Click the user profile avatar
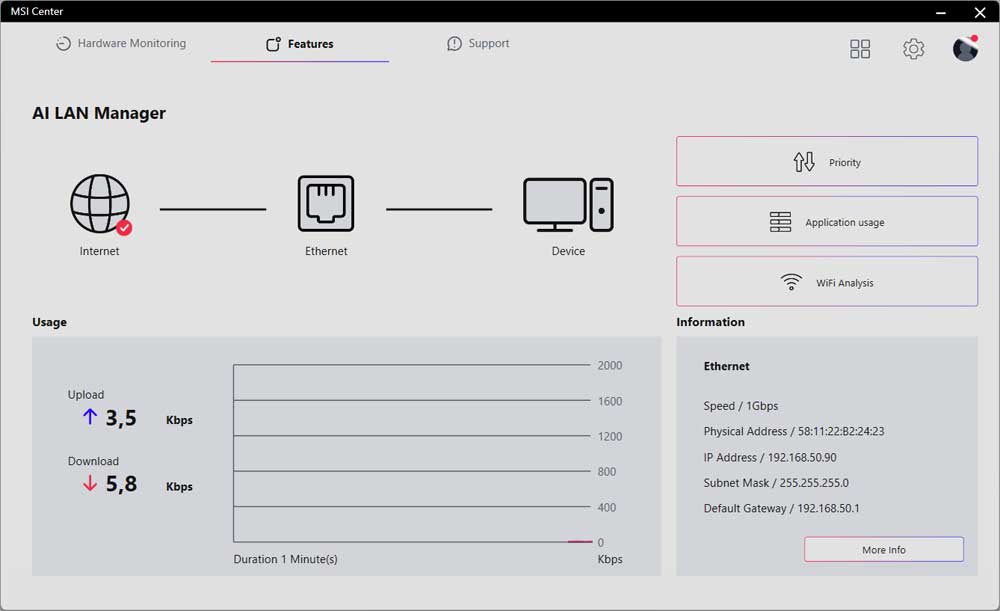 965,48
